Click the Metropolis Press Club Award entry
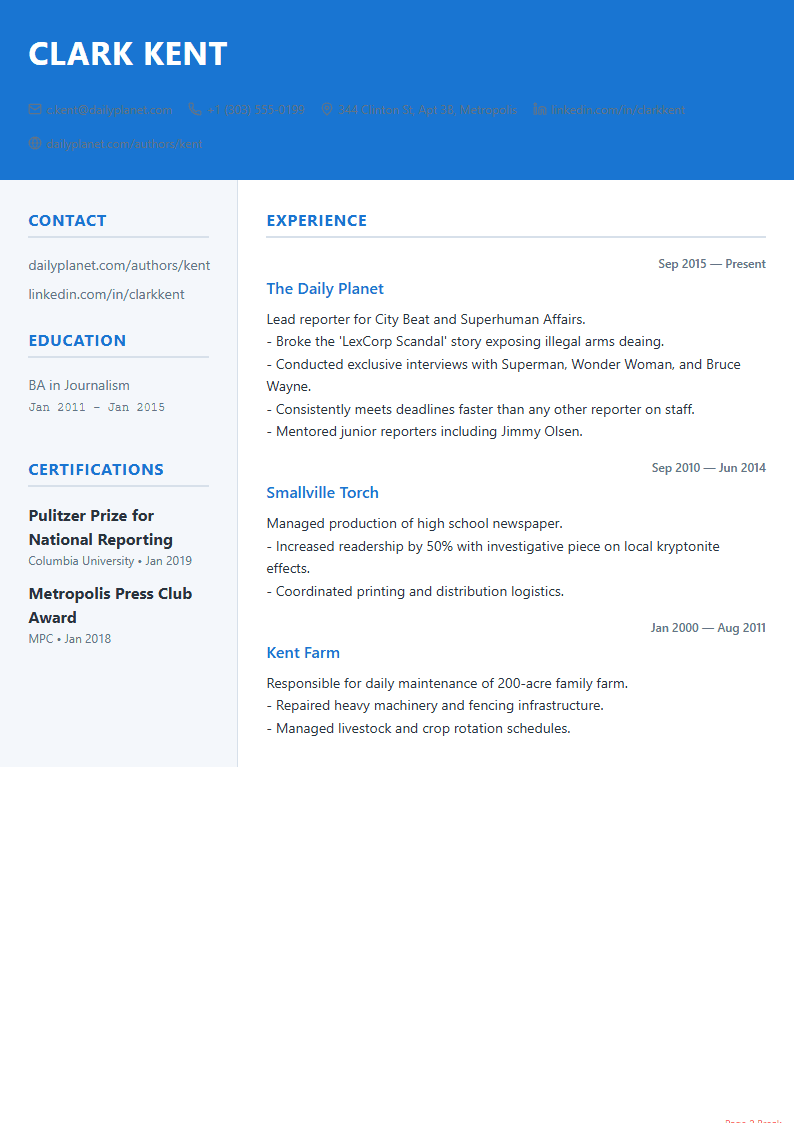The width and height of the screenshot is (794, 1123). (110, 605)
